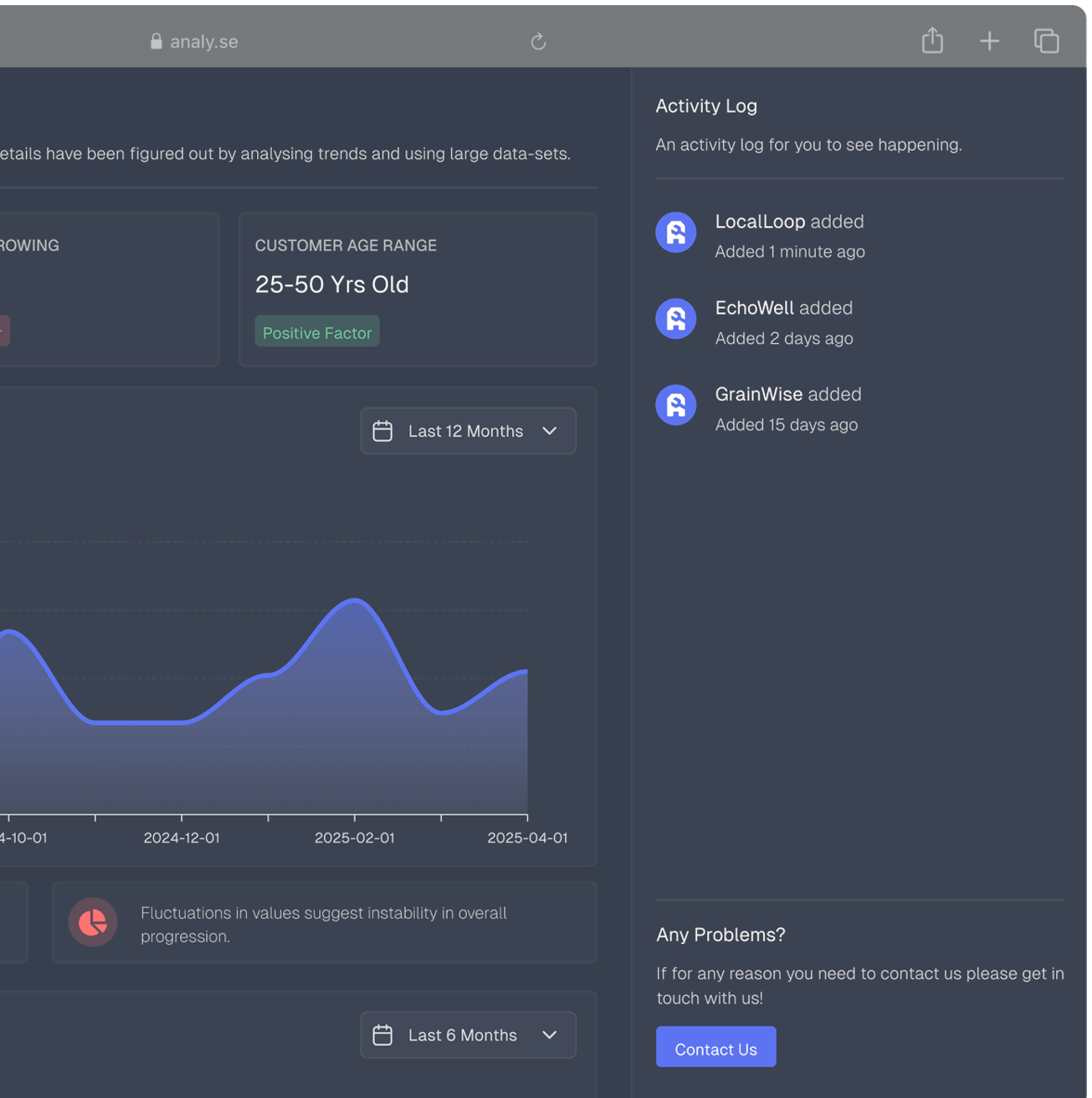Expand the Last 6 Months selector
Screen dimensions: 1092x1098
pyautogui.click(x=467, y=1035)
